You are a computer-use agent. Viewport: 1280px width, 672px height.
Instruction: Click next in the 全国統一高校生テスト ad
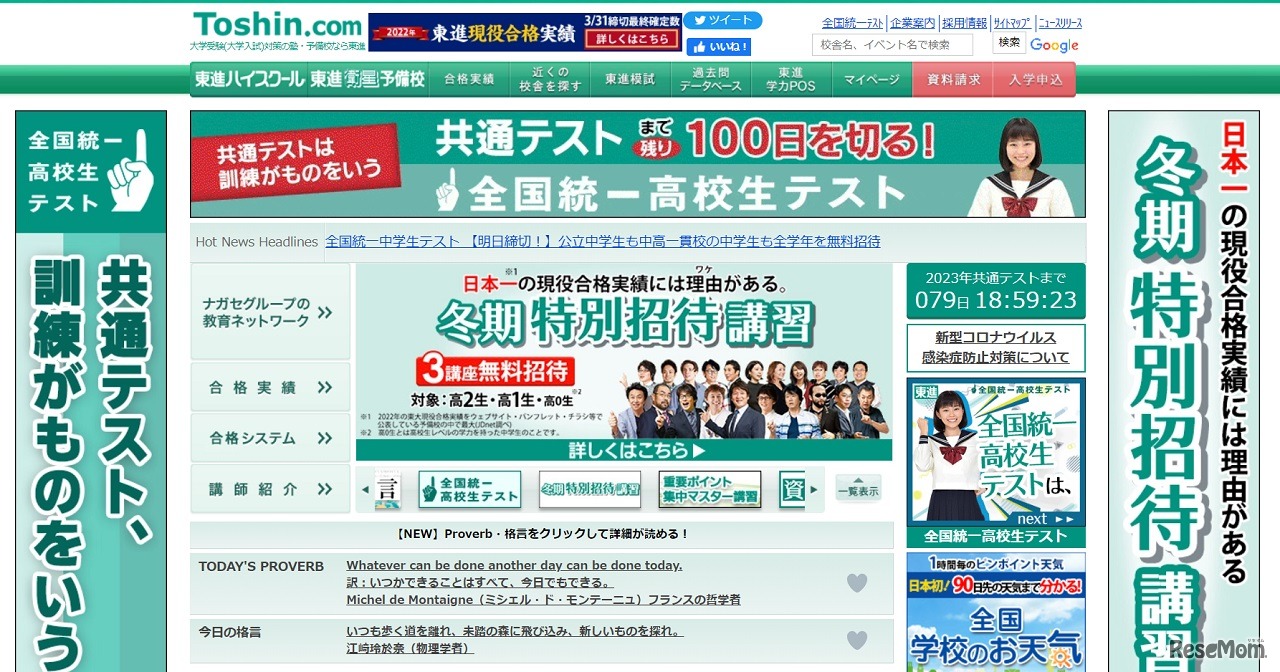coord(1044,519)
